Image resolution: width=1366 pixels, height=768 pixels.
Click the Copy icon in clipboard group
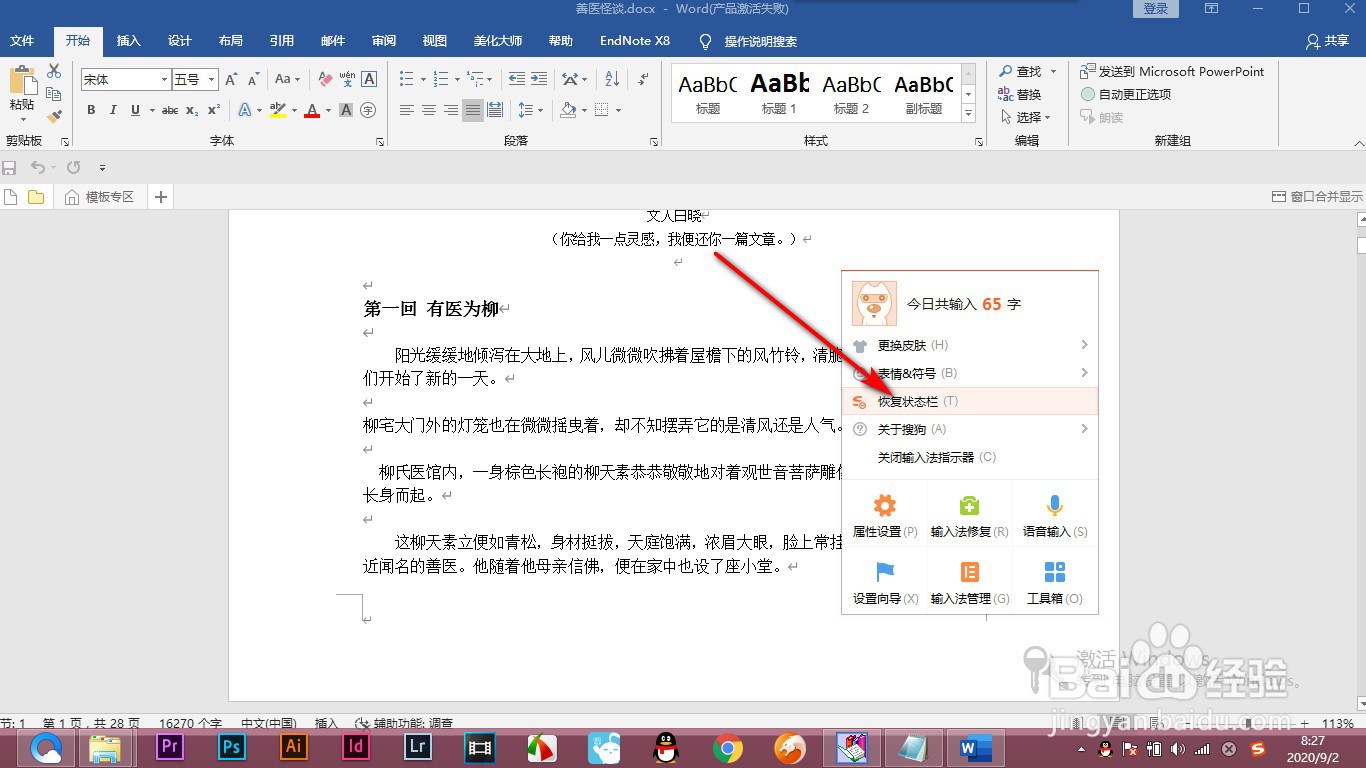(54, 94)
